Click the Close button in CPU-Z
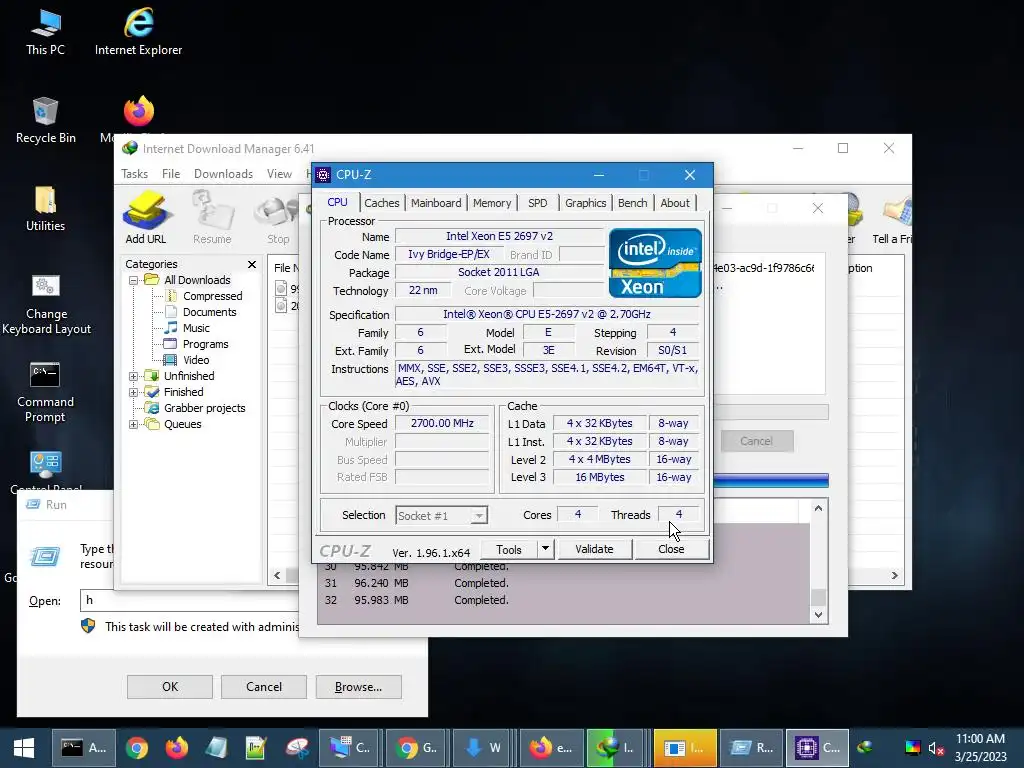 (671, 549)
